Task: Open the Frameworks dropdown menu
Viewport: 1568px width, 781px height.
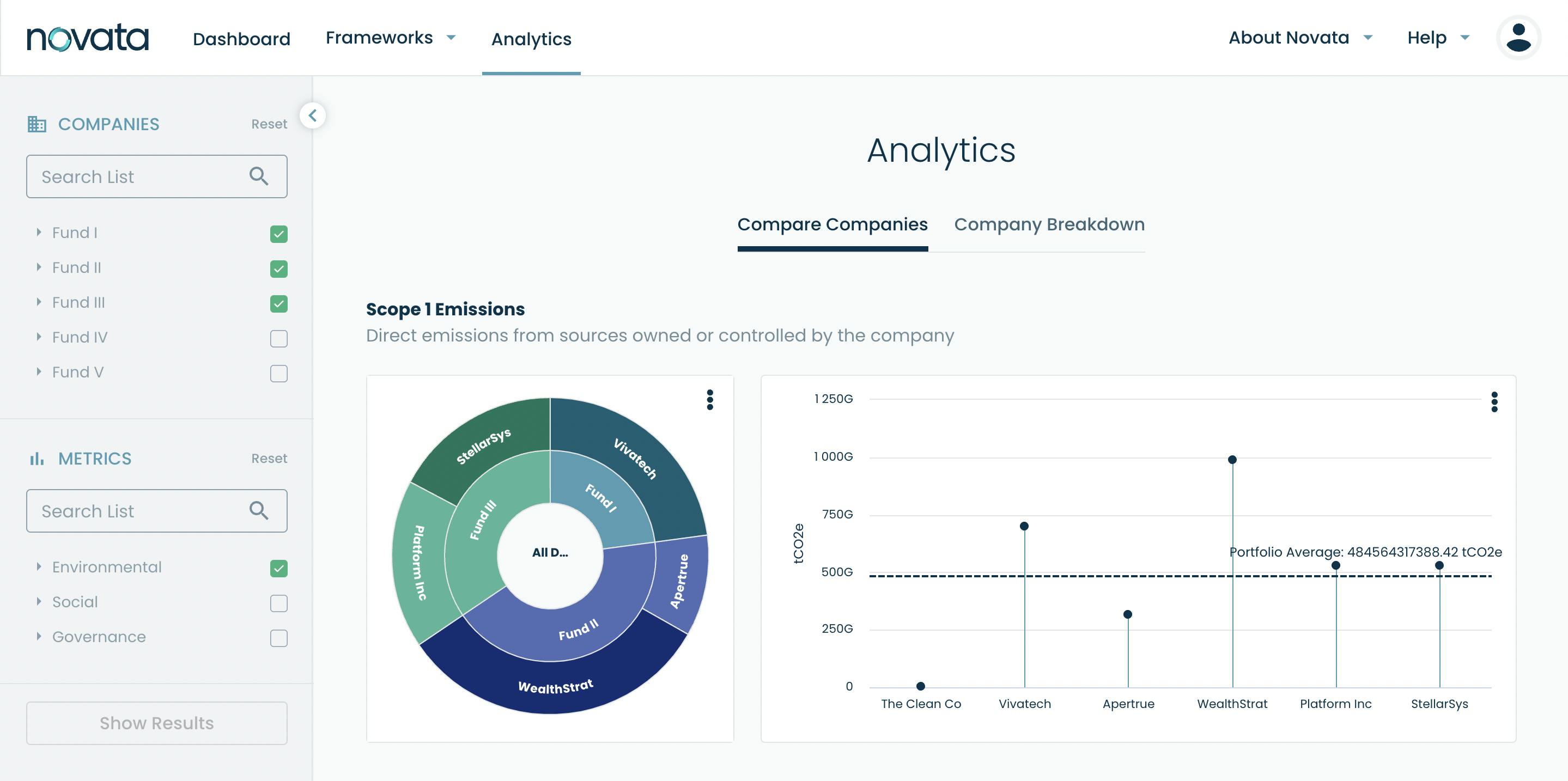Action: (391, 38)
